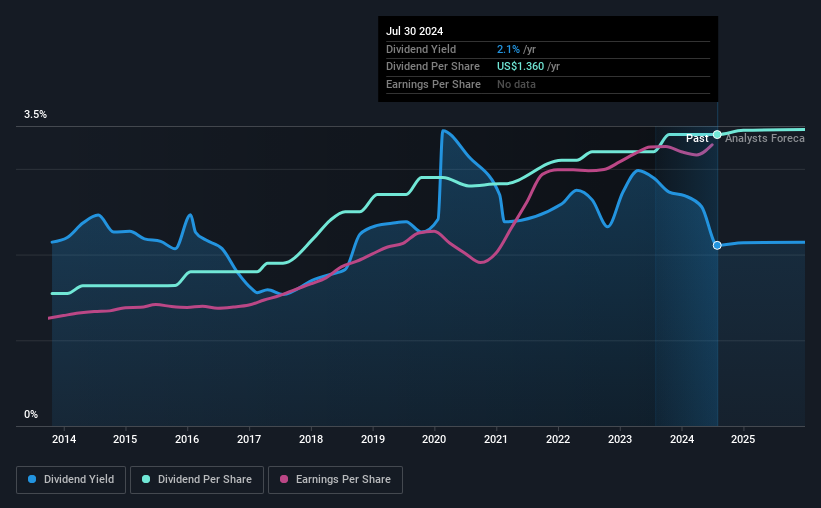Click the tooltip Earnings Per Share row label

(x=434, y=84)
